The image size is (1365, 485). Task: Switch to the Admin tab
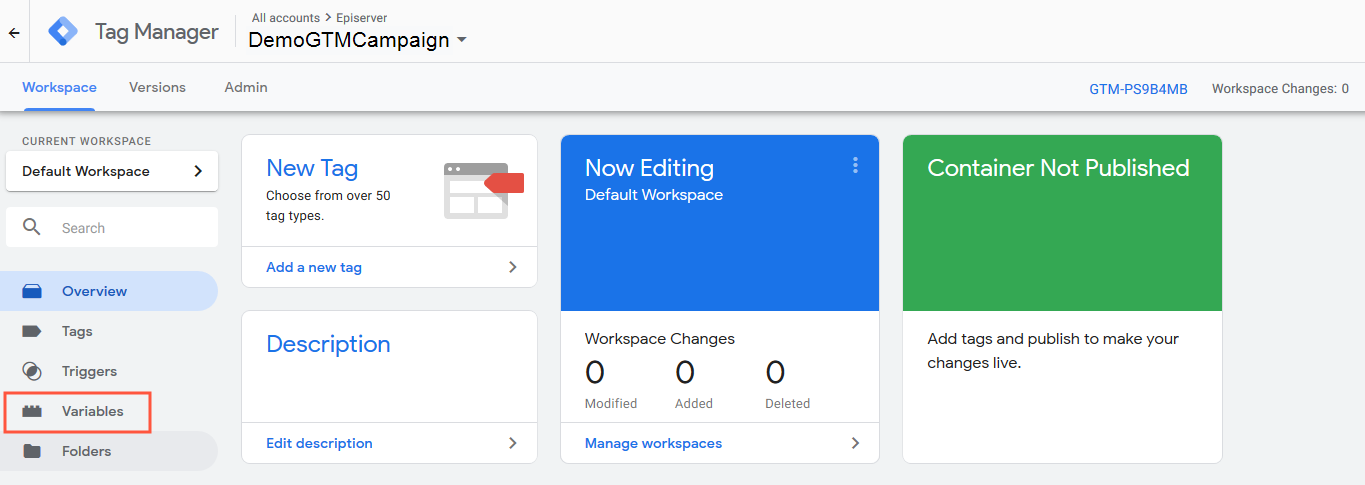[x=246, y=87]
